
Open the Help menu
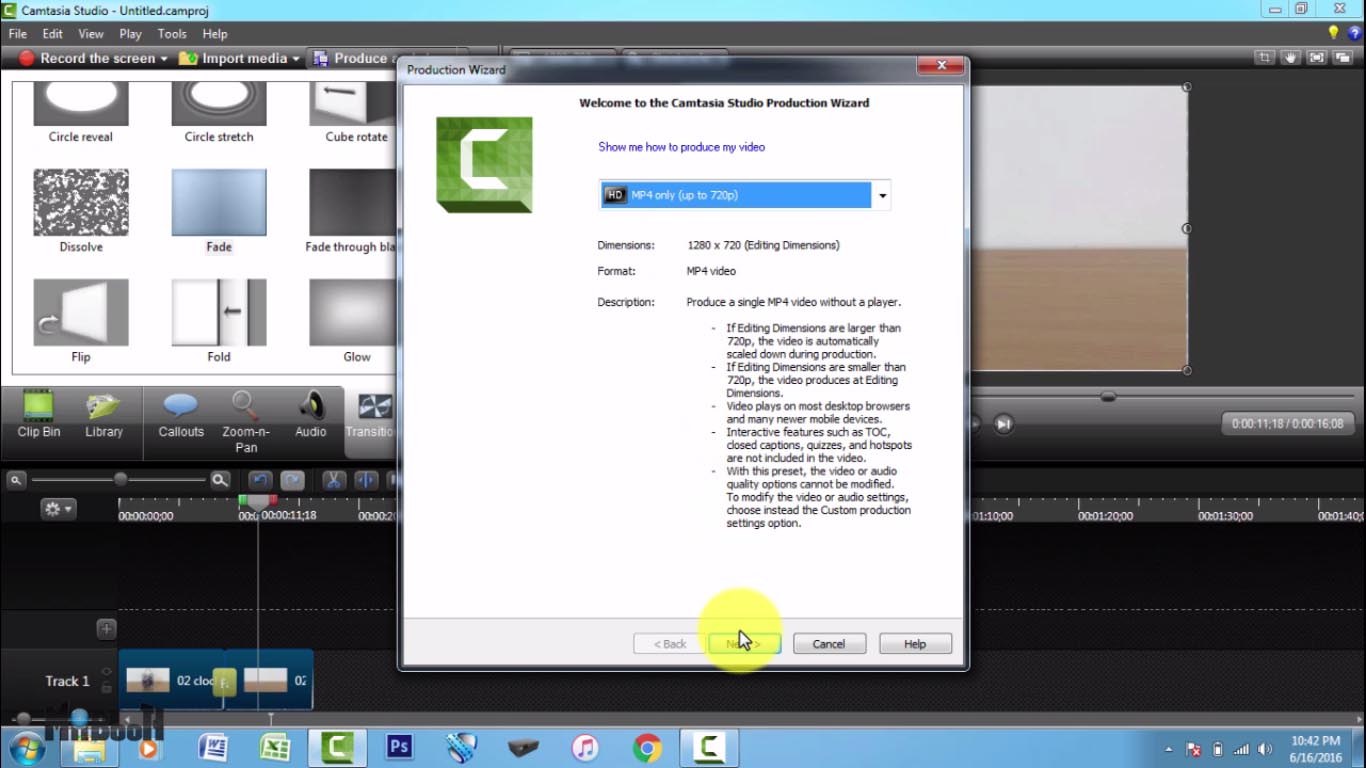215,34
